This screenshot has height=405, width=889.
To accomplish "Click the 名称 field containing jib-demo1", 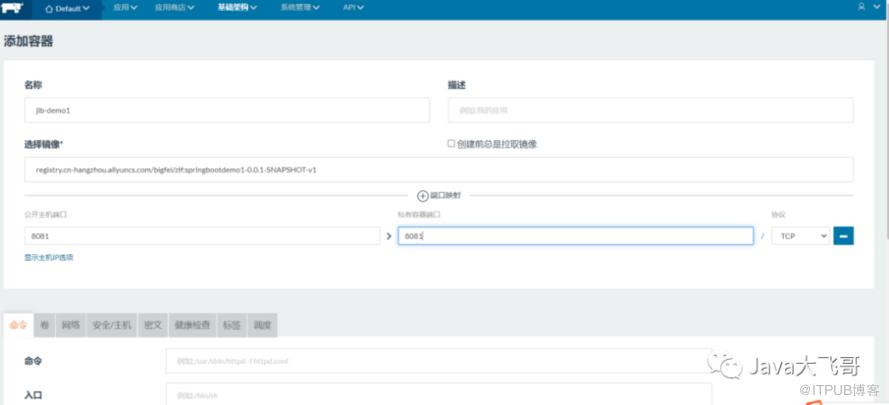I will 226,110.
